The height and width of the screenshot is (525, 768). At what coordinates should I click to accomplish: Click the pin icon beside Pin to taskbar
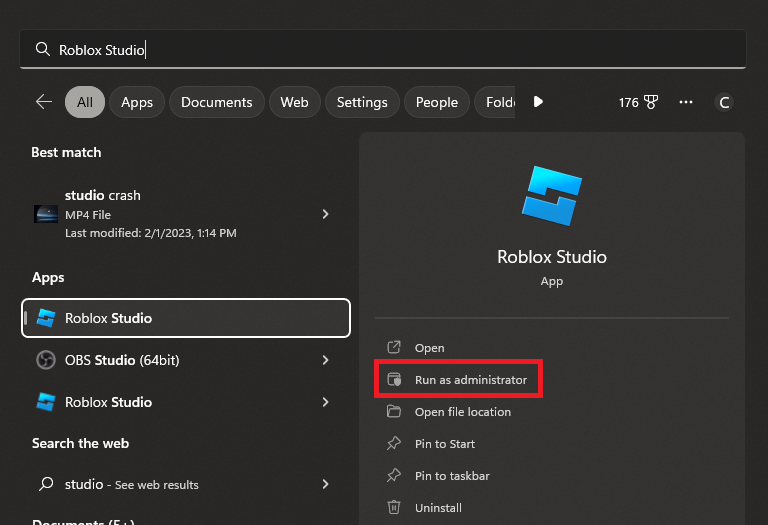point(394,475)
